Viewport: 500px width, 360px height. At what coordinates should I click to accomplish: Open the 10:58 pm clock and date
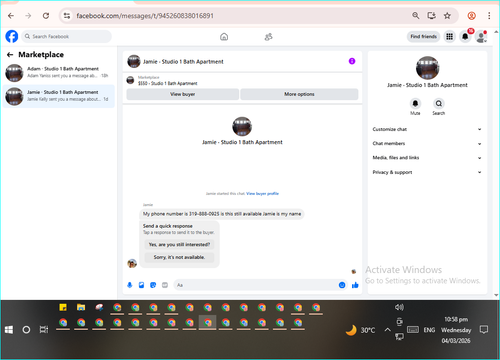pyautogui.click(x=456, y=330)
